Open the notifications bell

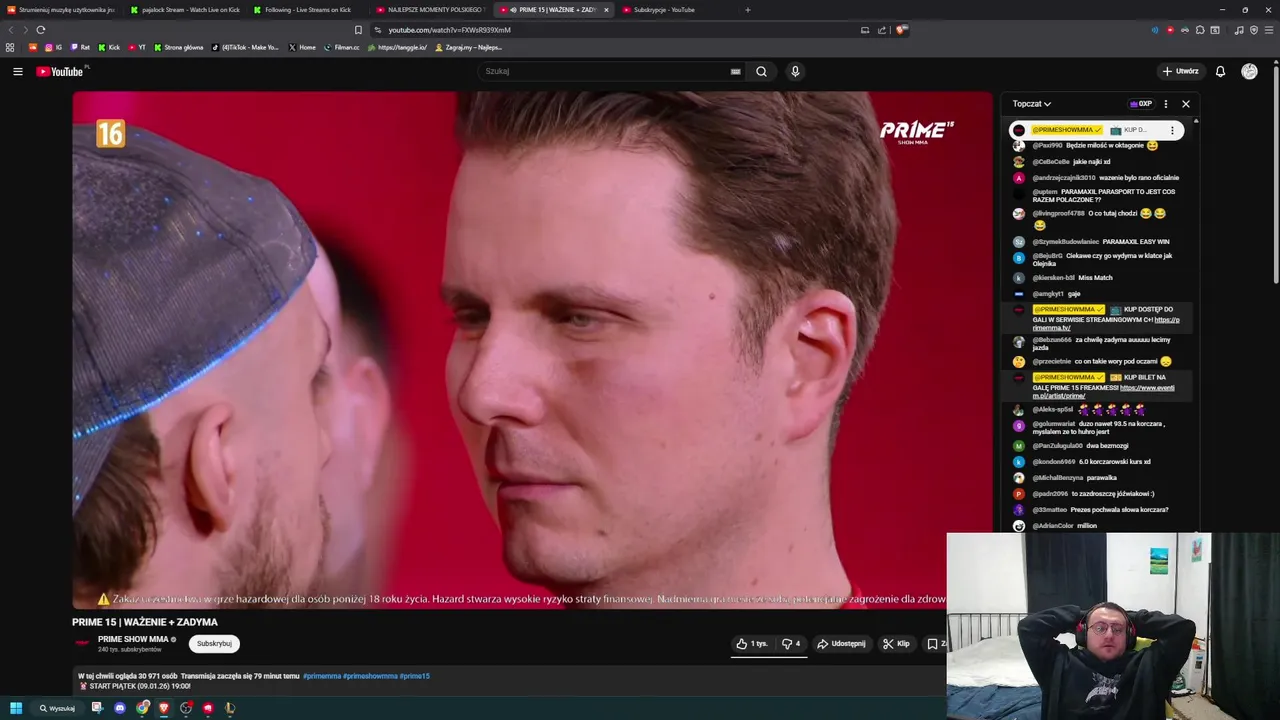(1220, 71)
